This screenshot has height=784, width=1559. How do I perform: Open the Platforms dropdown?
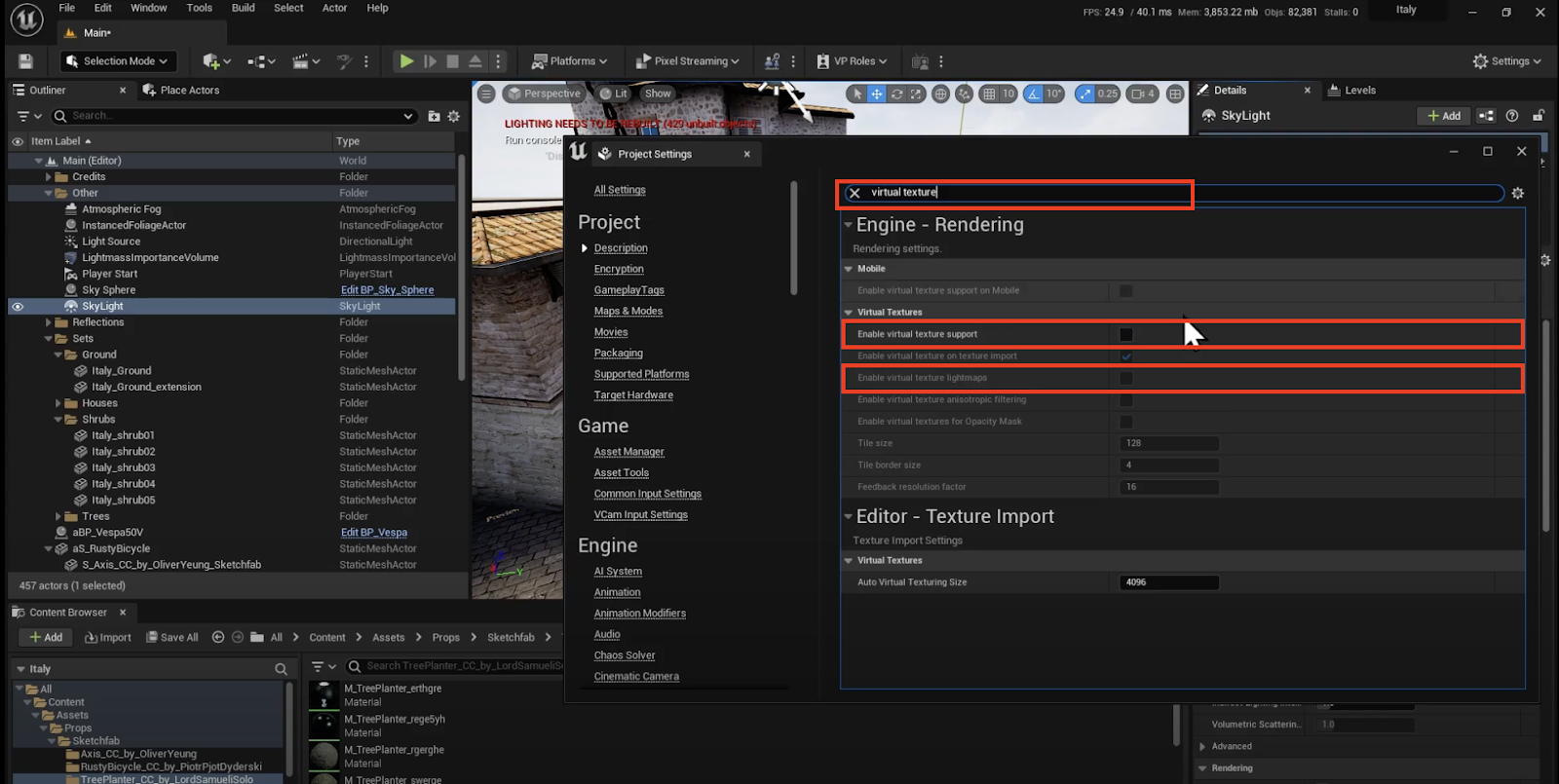[569, 61]
